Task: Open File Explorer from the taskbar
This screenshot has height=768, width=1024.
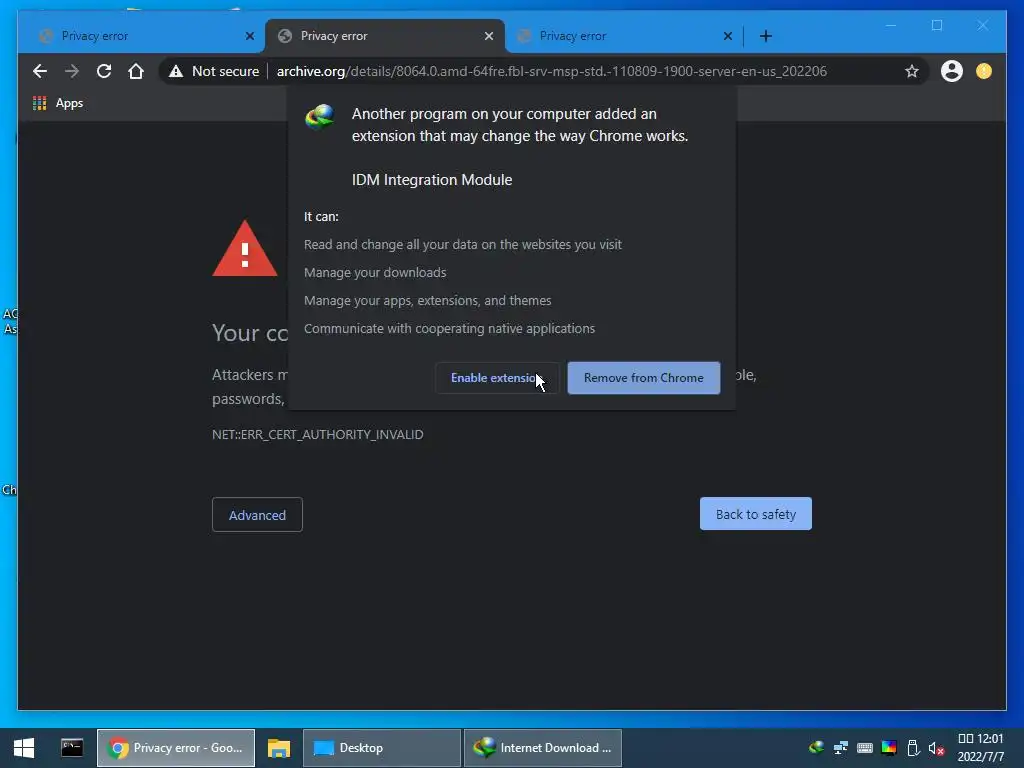Action: point(279,748)
